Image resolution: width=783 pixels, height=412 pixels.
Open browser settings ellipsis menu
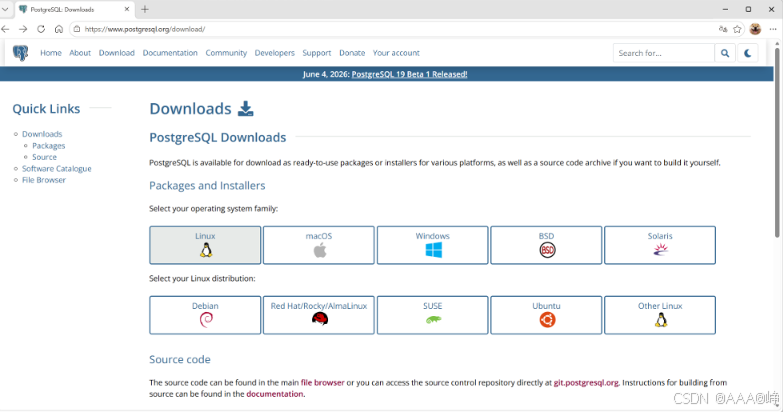tap(773, 29)
